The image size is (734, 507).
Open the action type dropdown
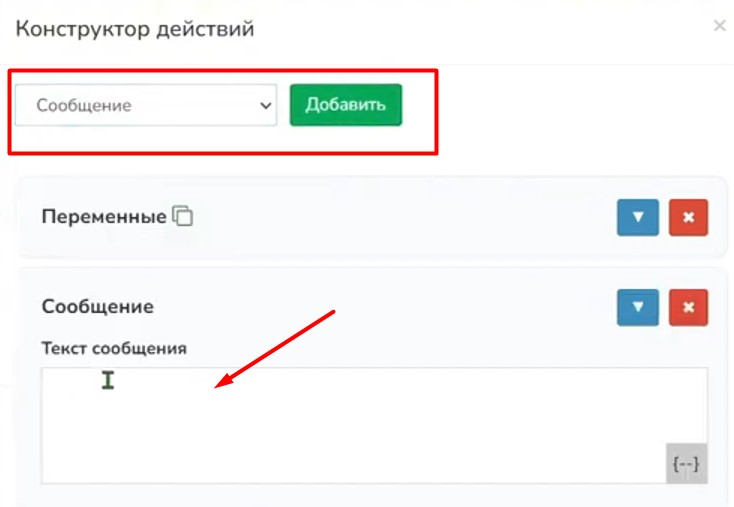click(x=145, y=105)
